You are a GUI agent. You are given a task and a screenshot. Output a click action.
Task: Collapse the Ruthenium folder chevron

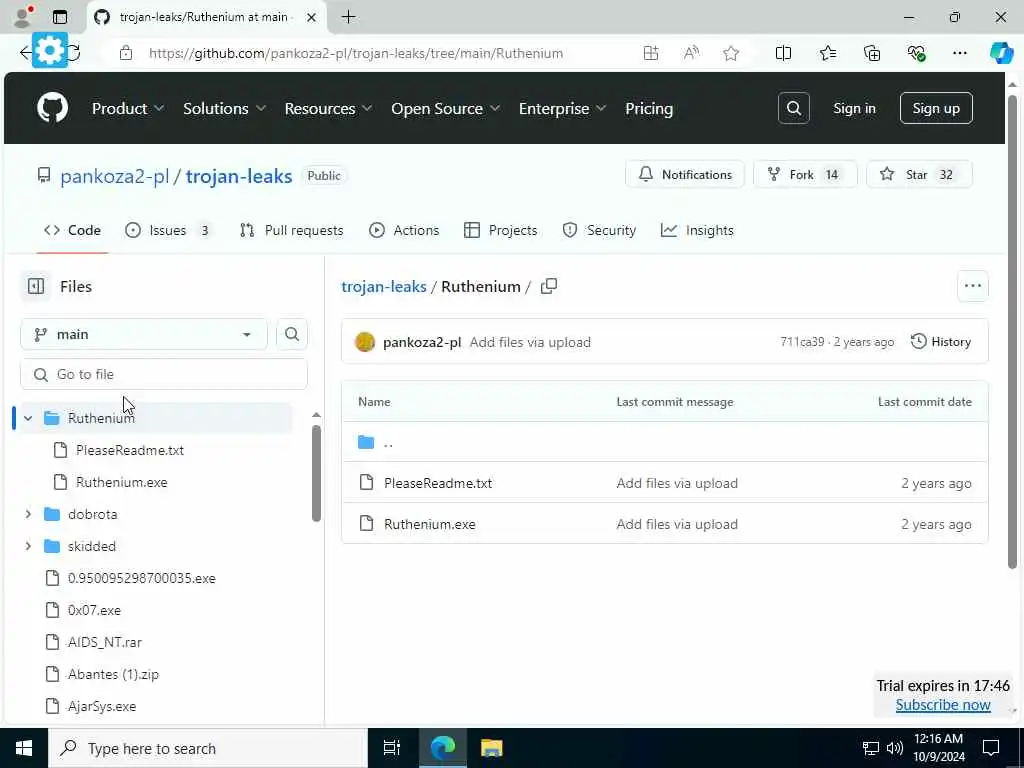[x=28, y=418]
